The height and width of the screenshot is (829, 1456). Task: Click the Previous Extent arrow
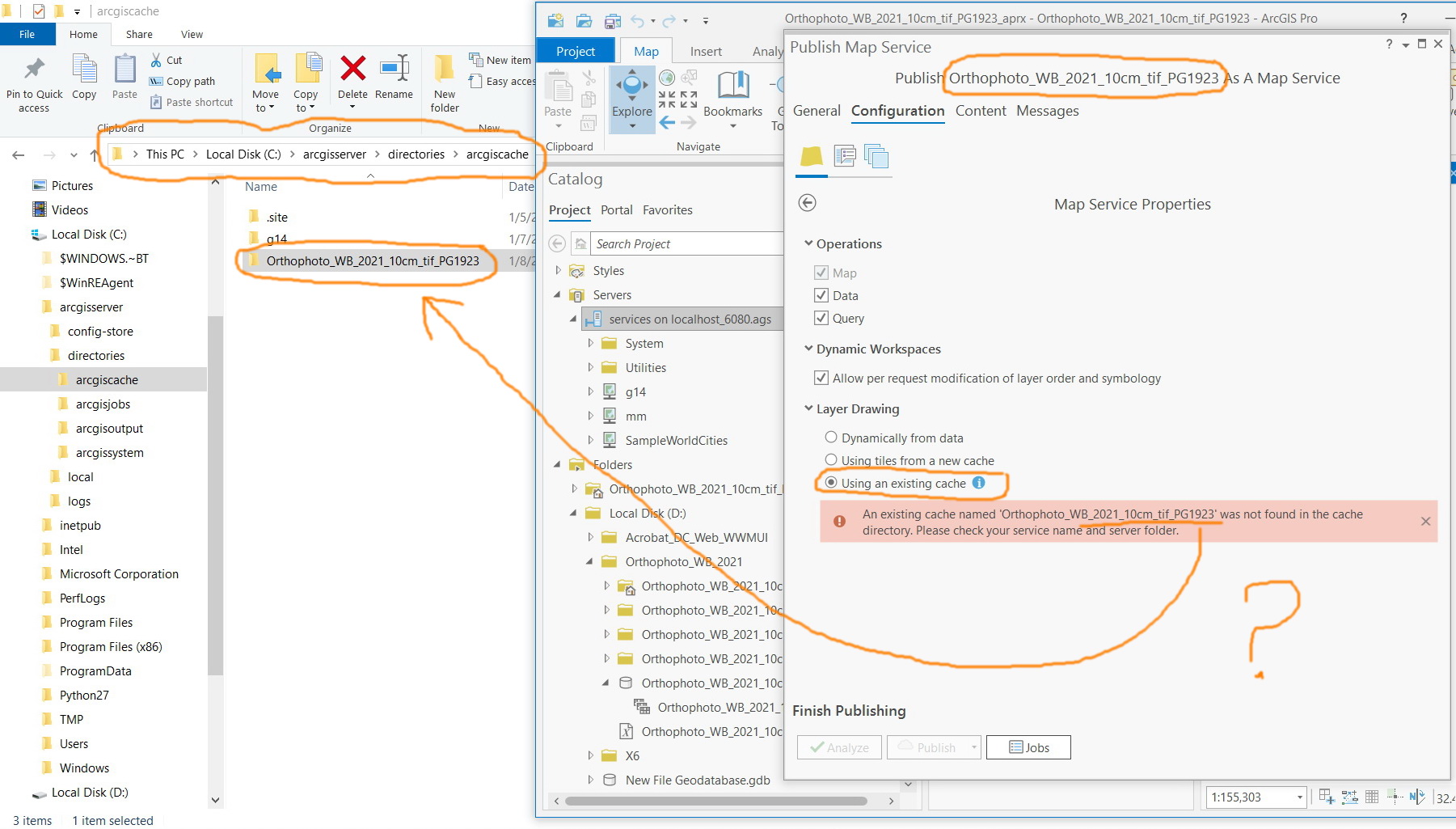pos(668,121)
